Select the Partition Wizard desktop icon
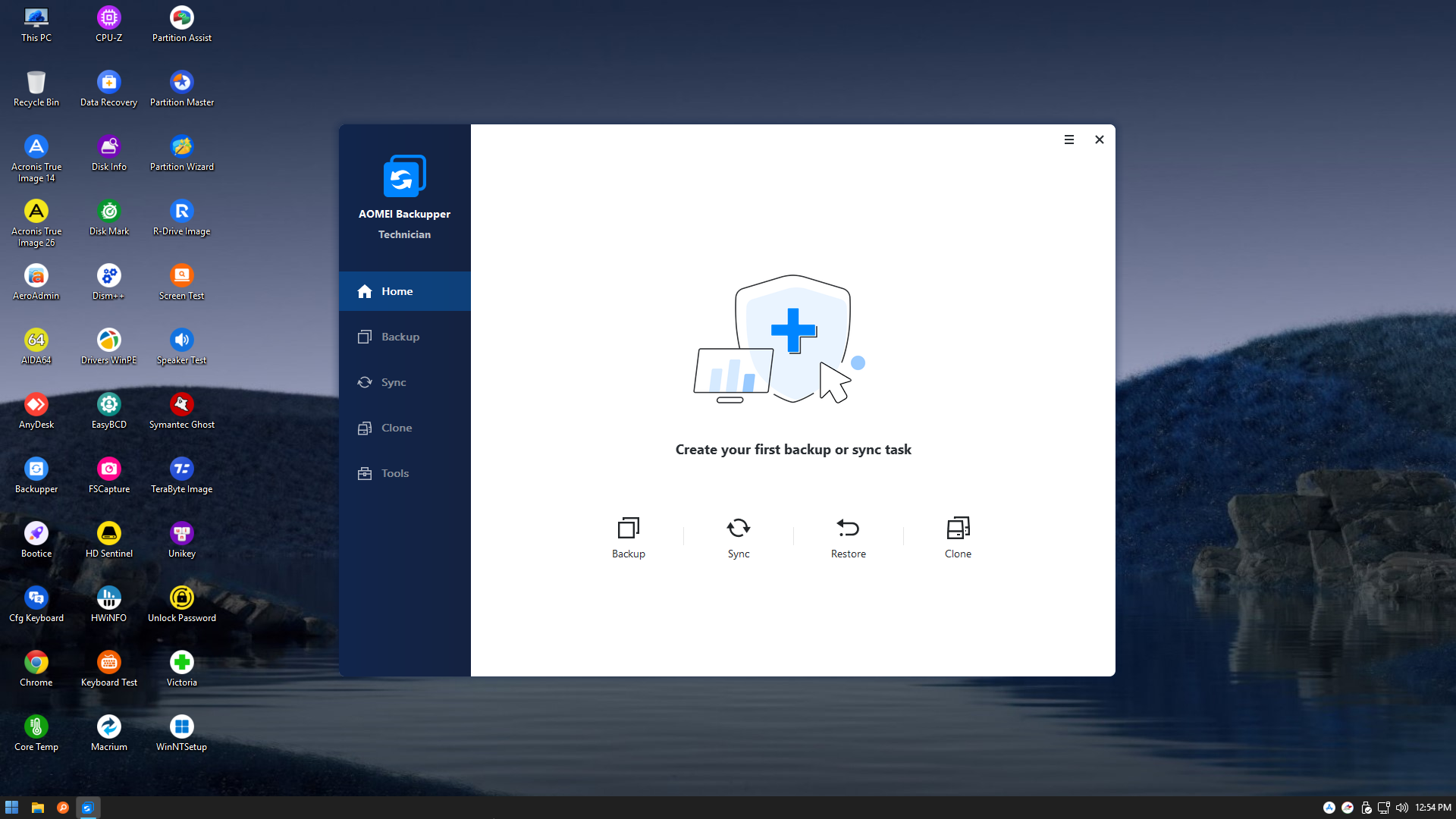Image resolution: width=1456 pixels, height=819 pixels. pos(182,153)
